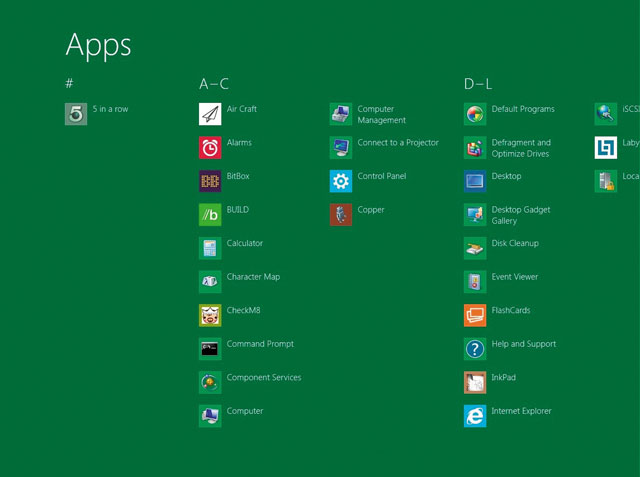Viewport: 640px width, 477px height.
Task: Open Desktop Gadget Gallery icon
Action: [475, 215]
